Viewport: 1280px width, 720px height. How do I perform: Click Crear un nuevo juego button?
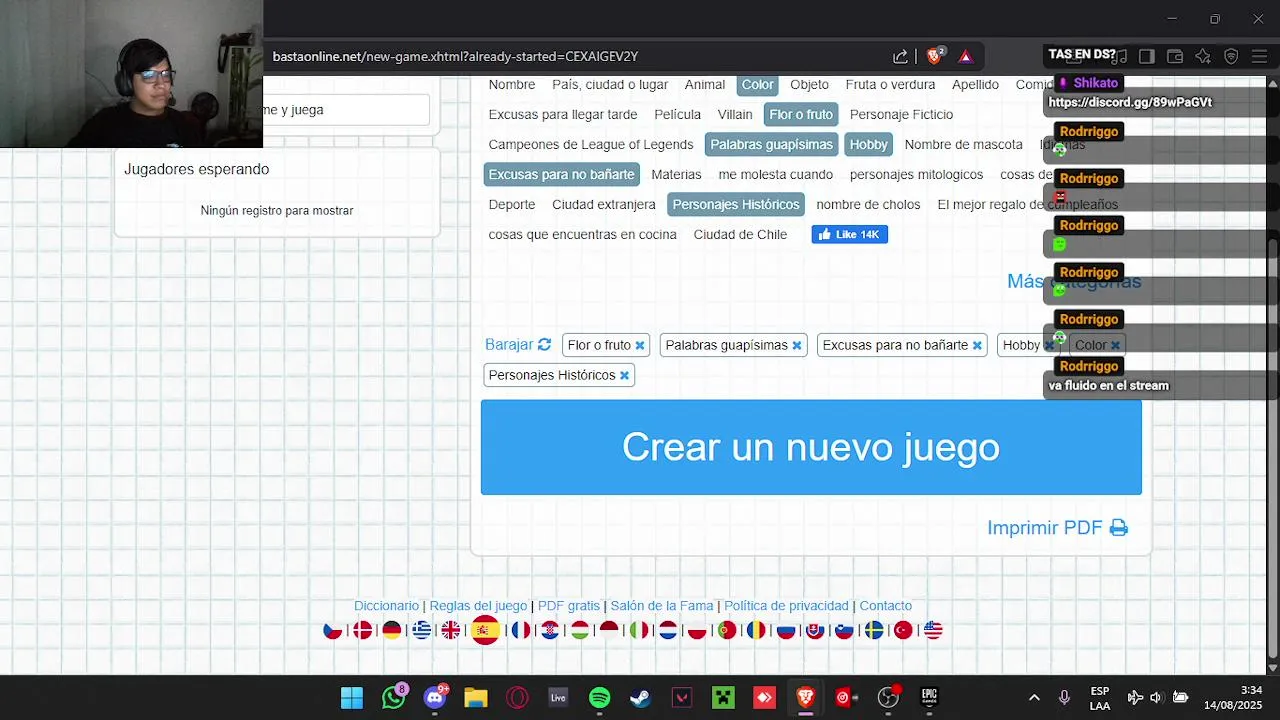click(811, 447)
